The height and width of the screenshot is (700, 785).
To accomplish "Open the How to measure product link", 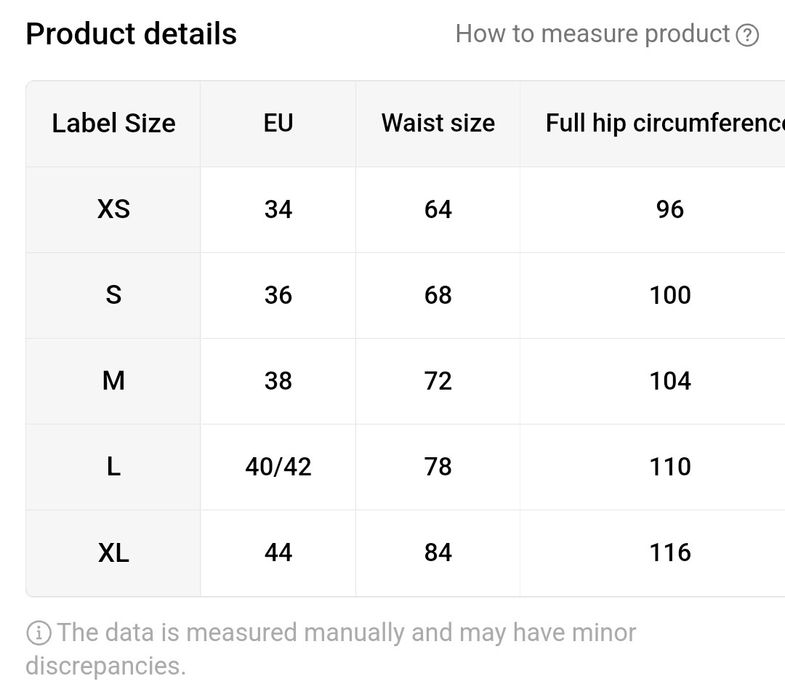I will pyautogui.click(x=592, y=34).
